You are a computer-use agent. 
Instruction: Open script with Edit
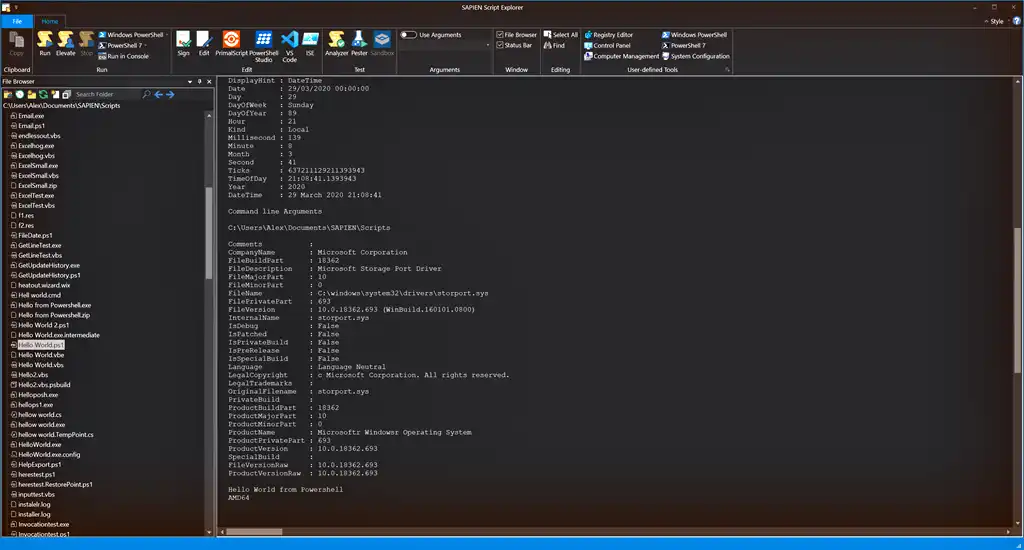coord(204,43)
